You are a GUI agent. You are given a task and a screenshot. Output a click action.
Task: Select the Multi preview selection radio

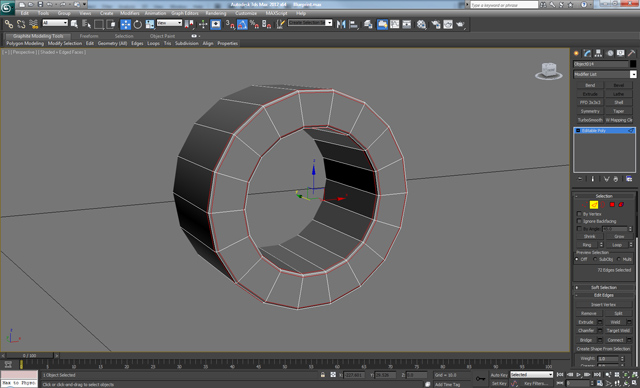pos(619,259)
